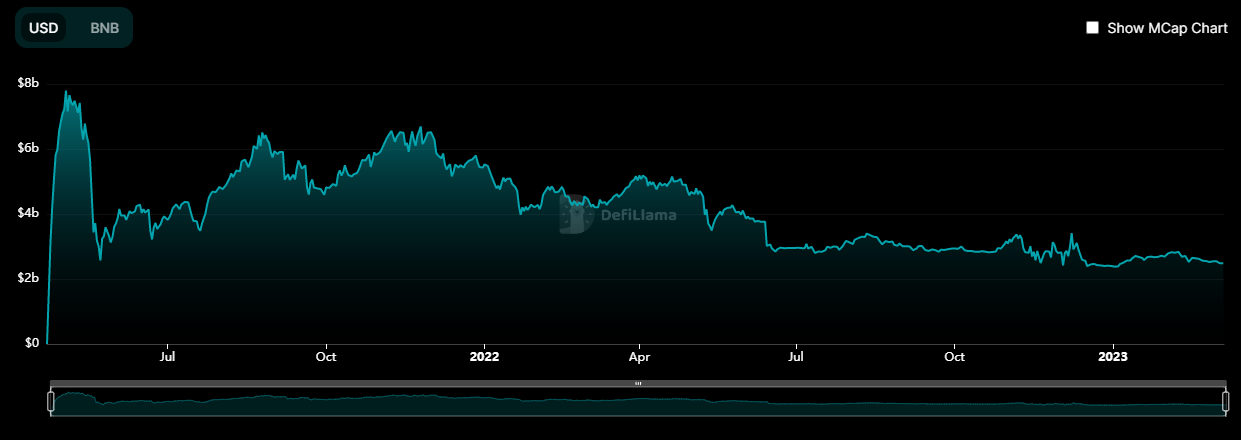Click the mini chart preview inside range slider
The height and width of the screenshot is (440, 1241).
click(638, 403)
